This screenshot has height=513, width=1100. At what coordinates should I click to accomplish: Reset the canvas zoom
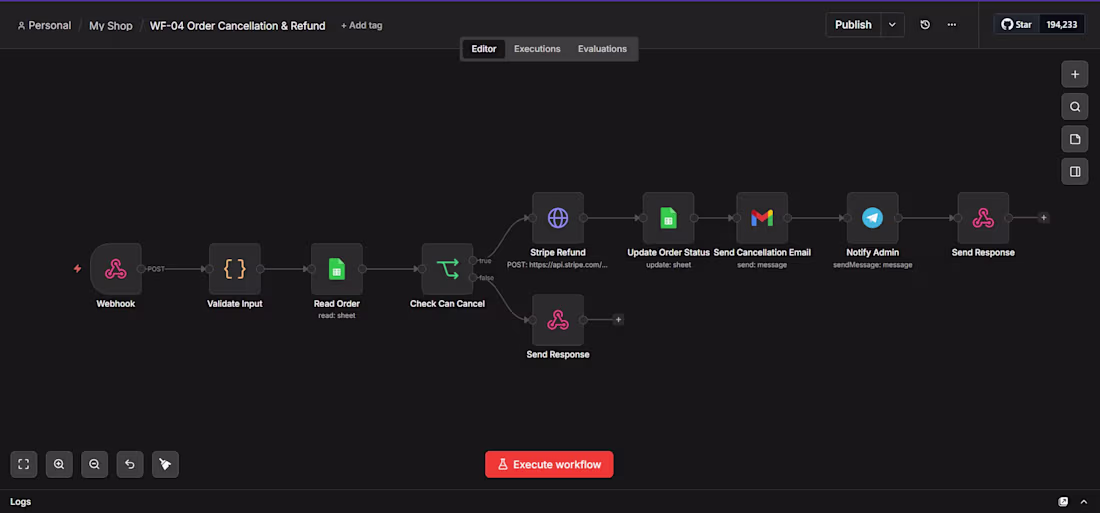click(130, 464)
